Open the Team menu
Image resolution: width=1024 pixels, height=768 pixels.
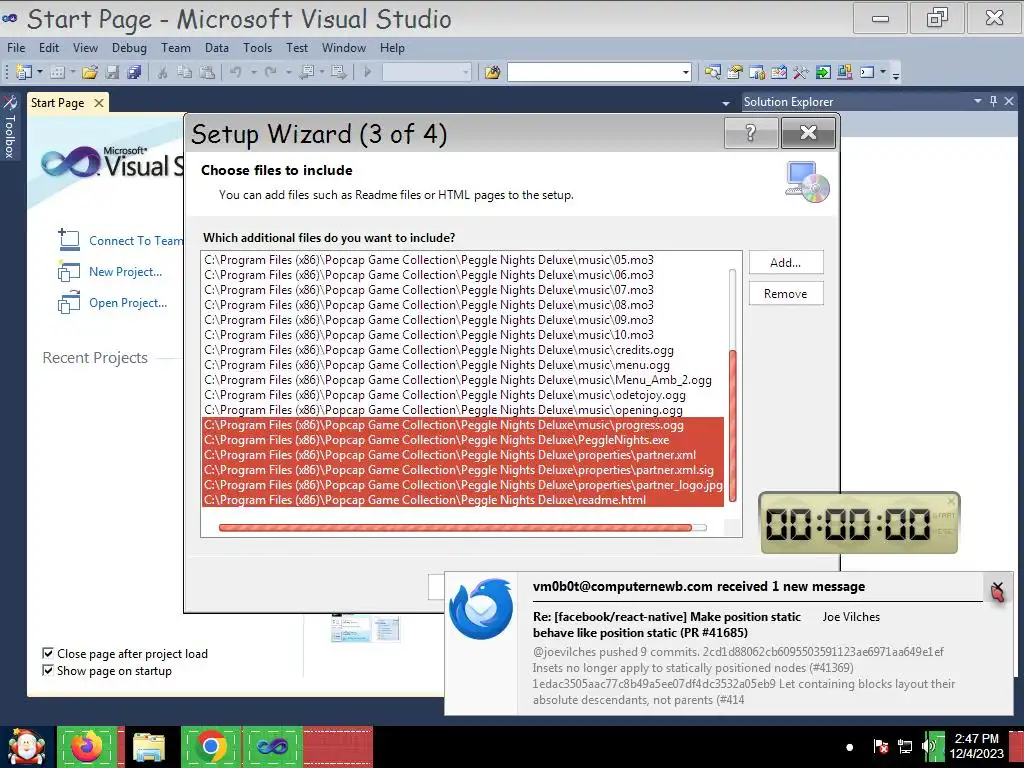176,48
